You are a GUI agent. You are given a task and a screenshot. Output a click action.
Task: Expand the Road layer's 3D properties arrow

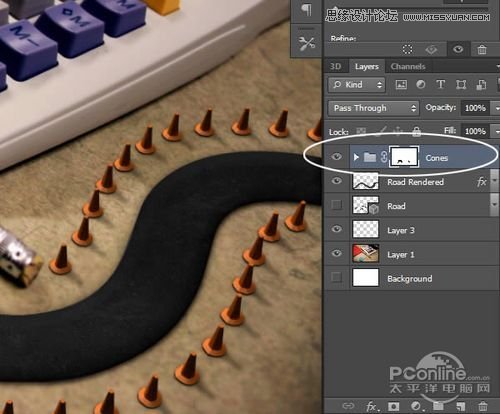(x=495, y=204)
